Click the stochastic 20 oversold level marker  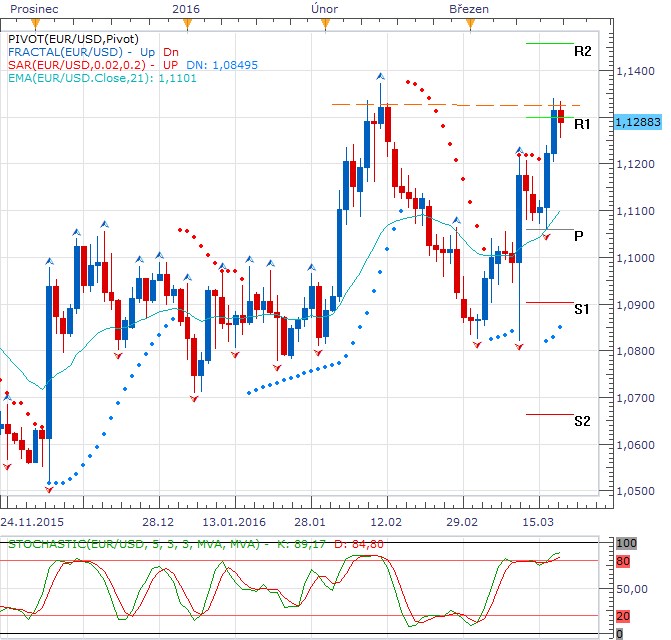pos(623,616)
